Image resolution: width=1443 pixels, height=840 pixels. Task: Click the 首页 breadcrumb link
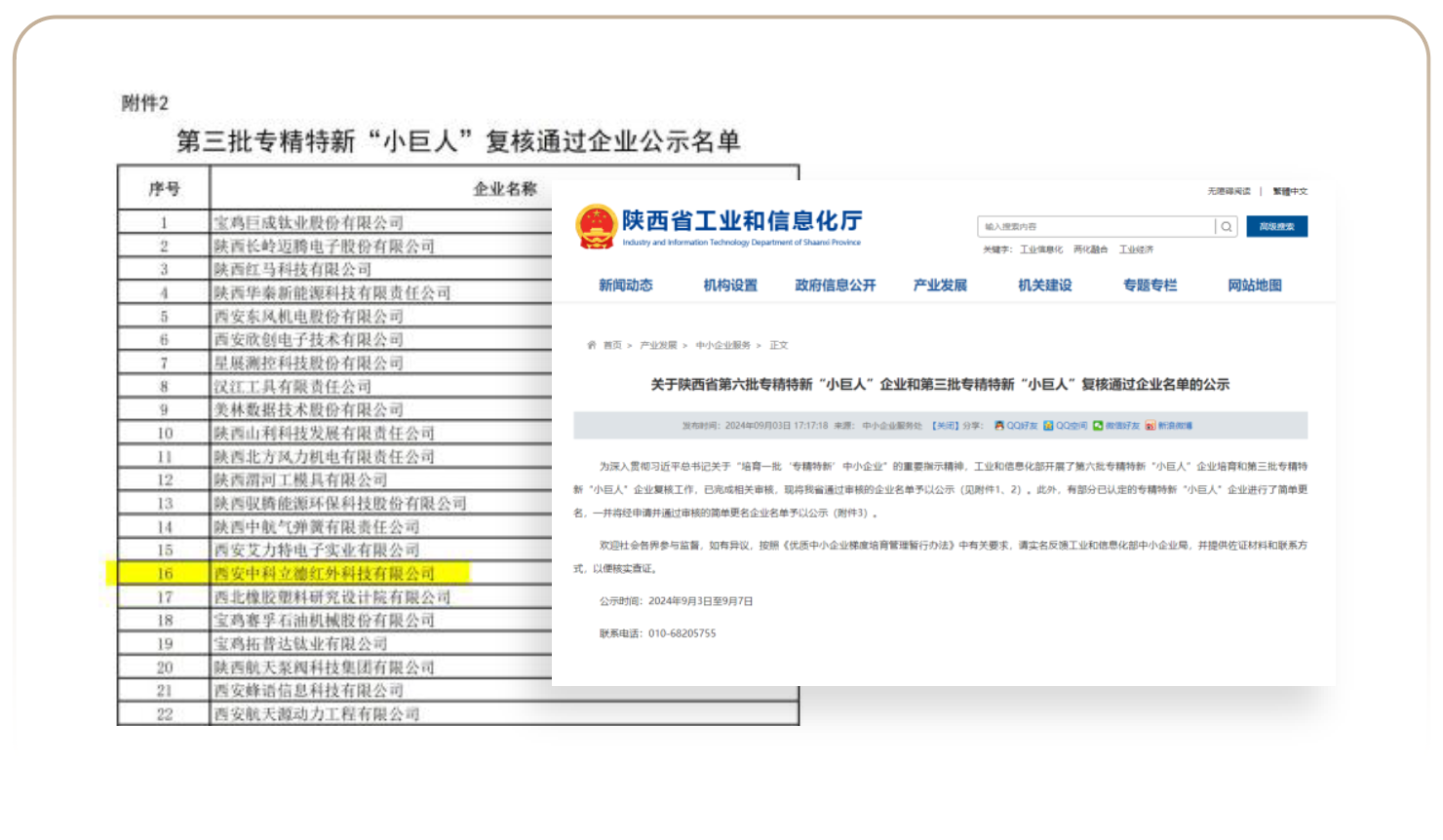[612, 345]
